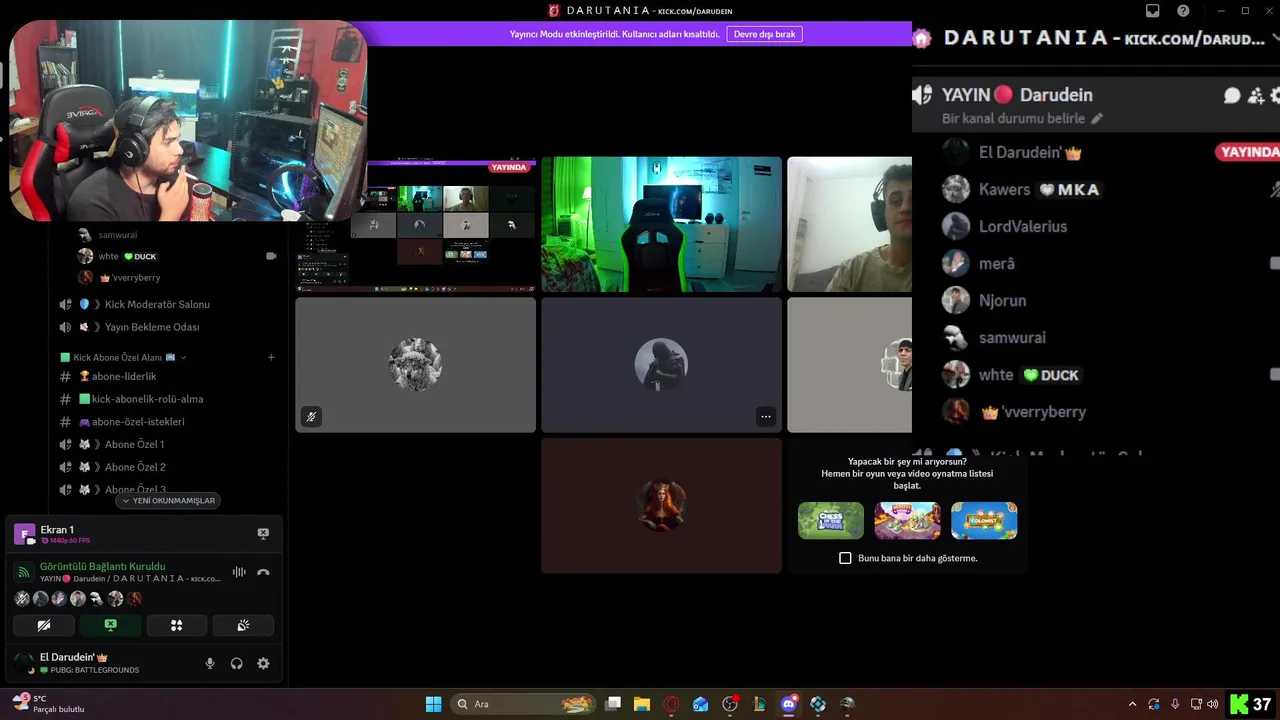Mute microphone next to El Darudein'
This screenshot has height=720, width=1280.
point(210,663)
